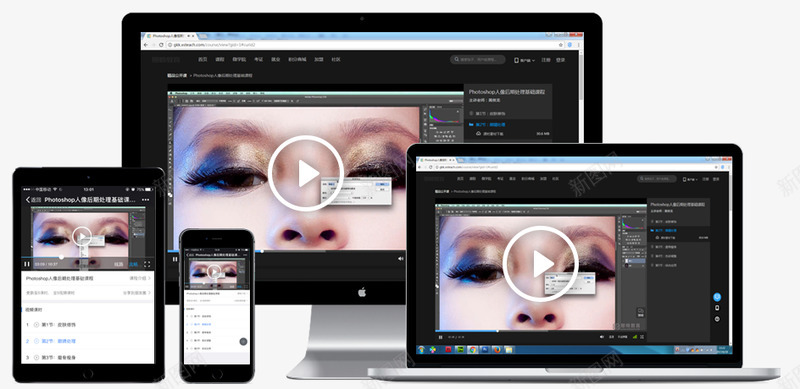The image size is (800, 389).
Task: Open the Windows Start menu on the laptop
Action: 422,350
